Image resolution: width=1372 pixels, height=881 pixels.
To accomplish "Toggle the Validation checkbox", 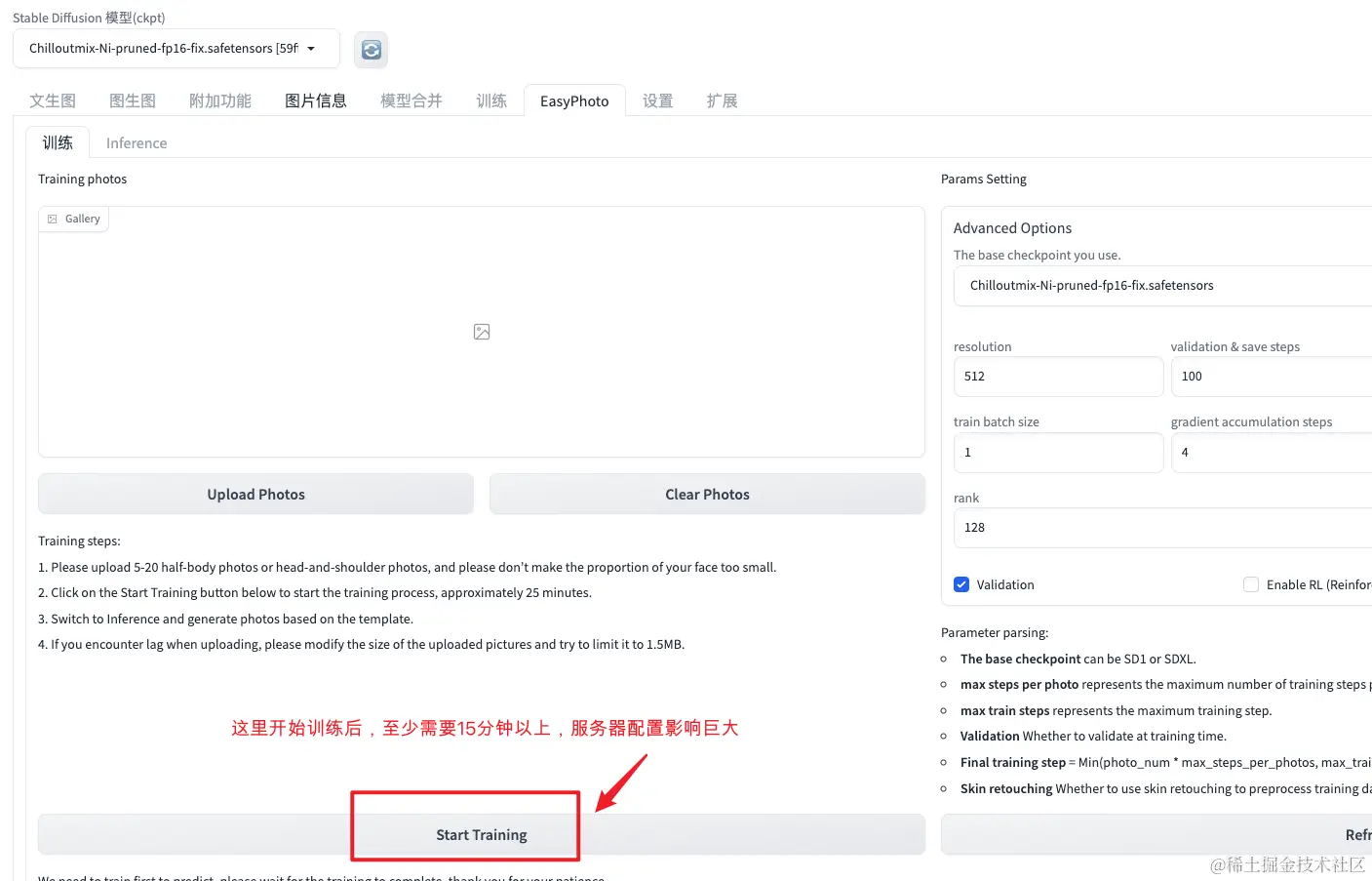I will point(961,584).
